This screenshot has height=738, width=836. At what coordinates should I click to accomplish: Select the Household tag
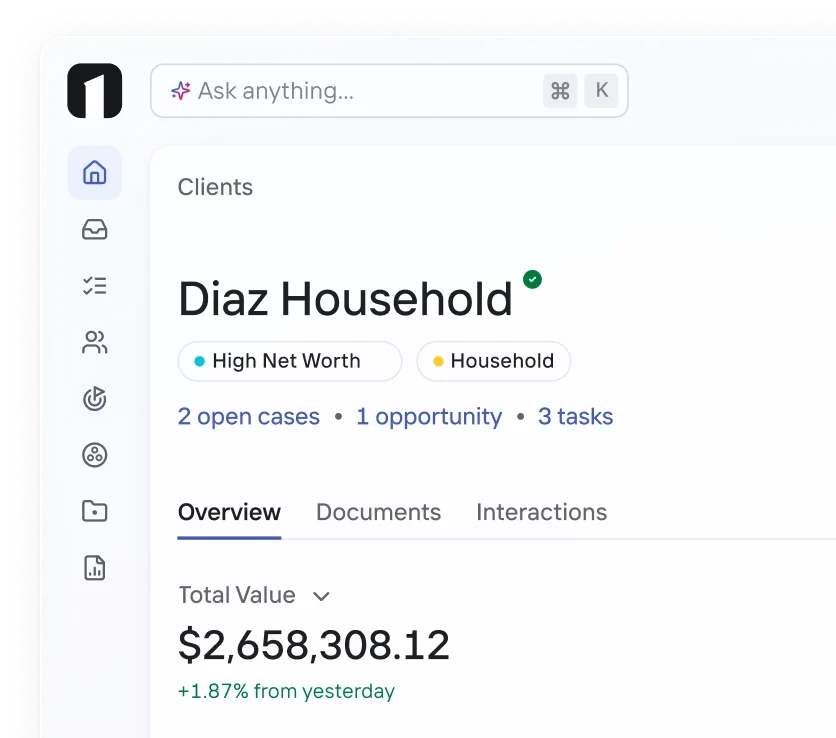494,361
